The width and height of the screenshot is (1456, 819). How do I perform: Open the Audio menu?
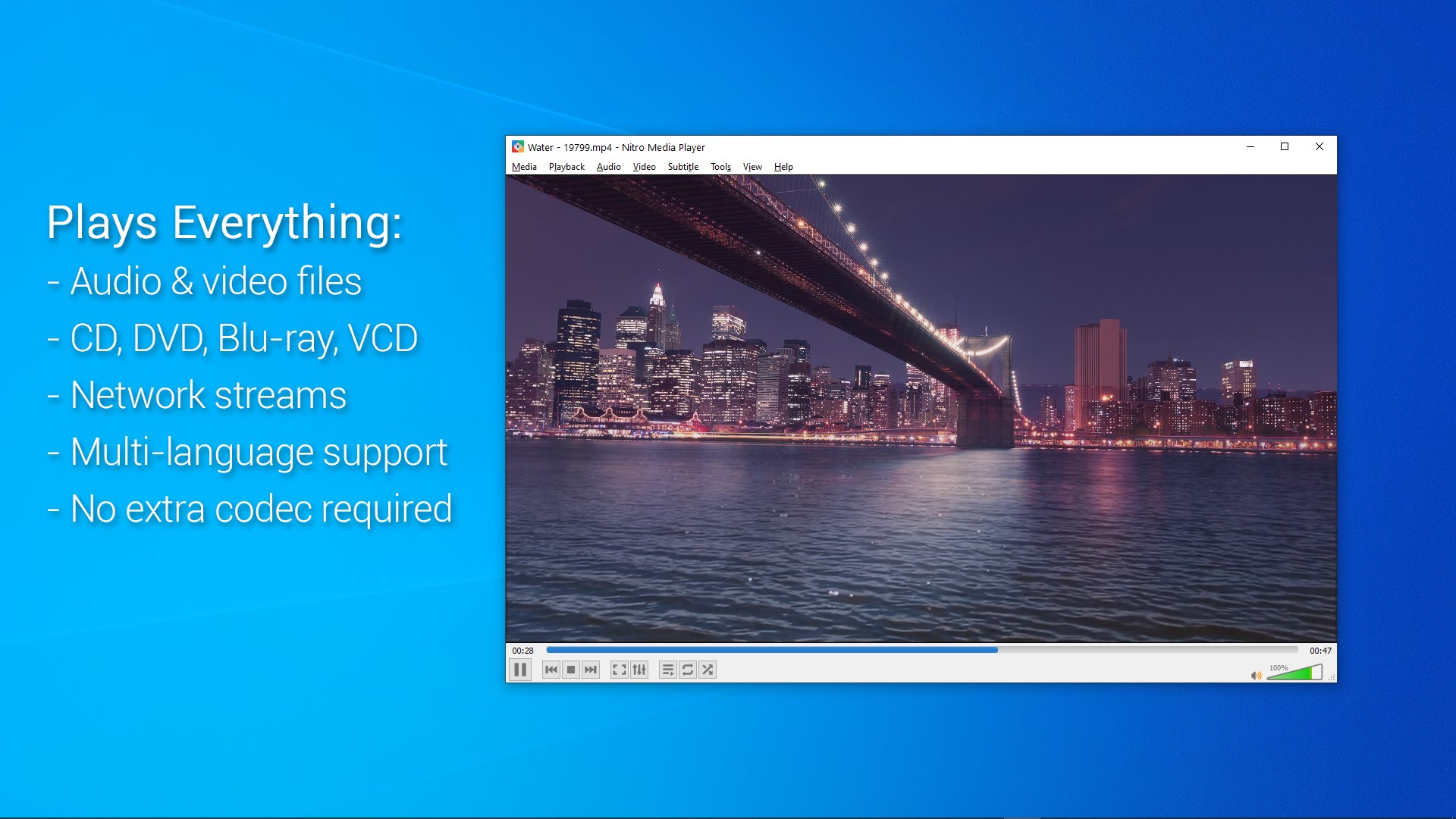pos(608,166)
